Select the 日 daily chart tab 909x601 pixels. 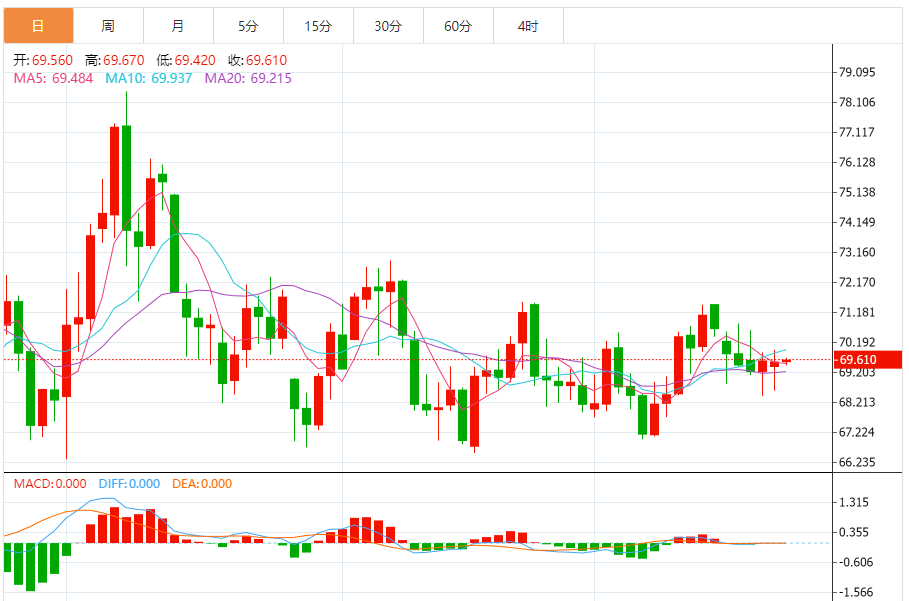(x=38, y=26)
